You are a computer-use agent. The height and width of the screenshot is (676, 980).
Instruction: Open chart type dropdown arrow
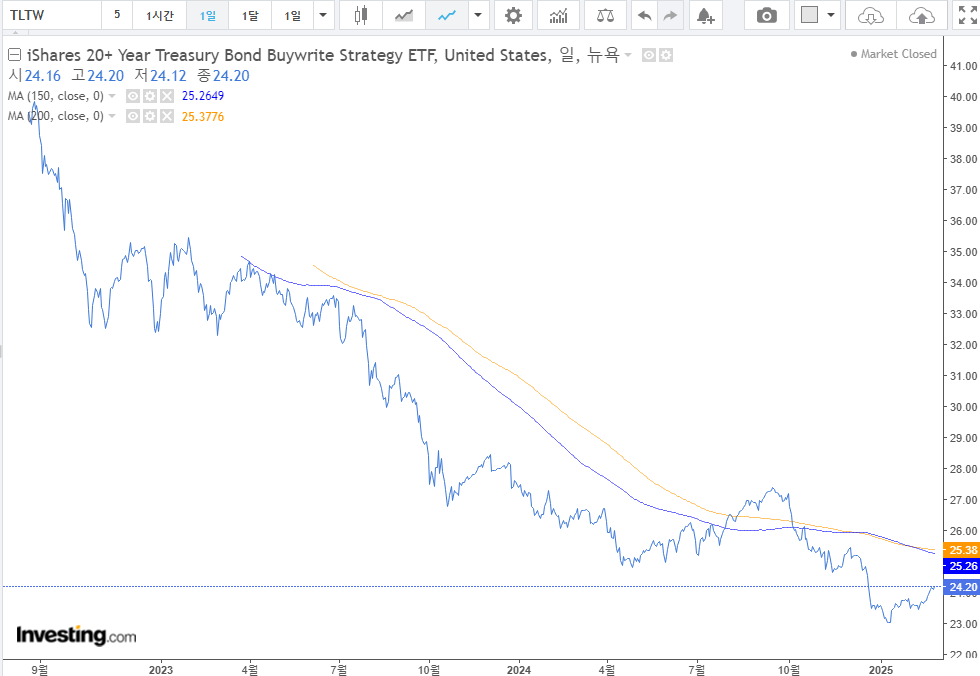[x=478, y=15]
